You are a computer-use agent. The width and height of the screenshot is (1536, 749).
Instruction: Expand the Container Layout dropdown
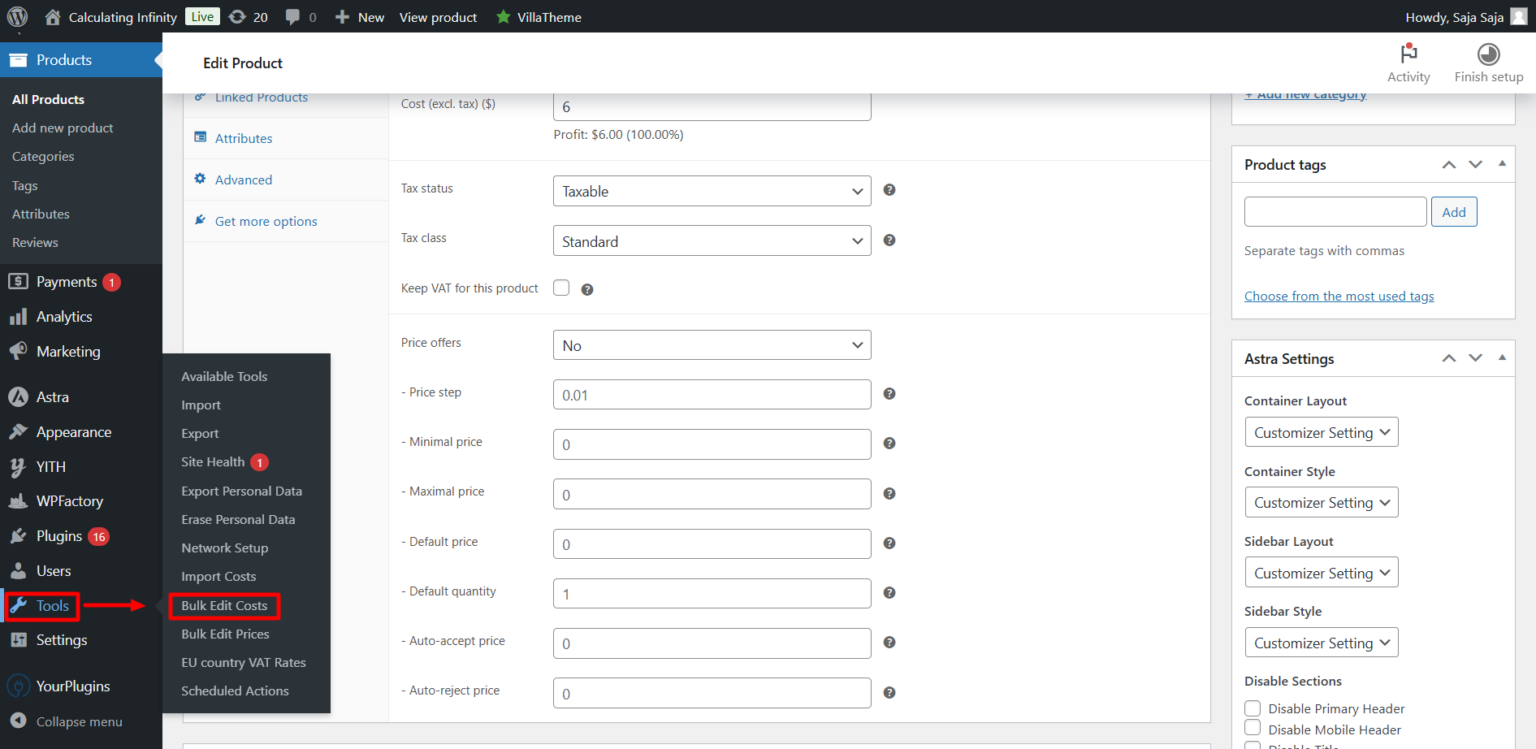[1321, 431]
